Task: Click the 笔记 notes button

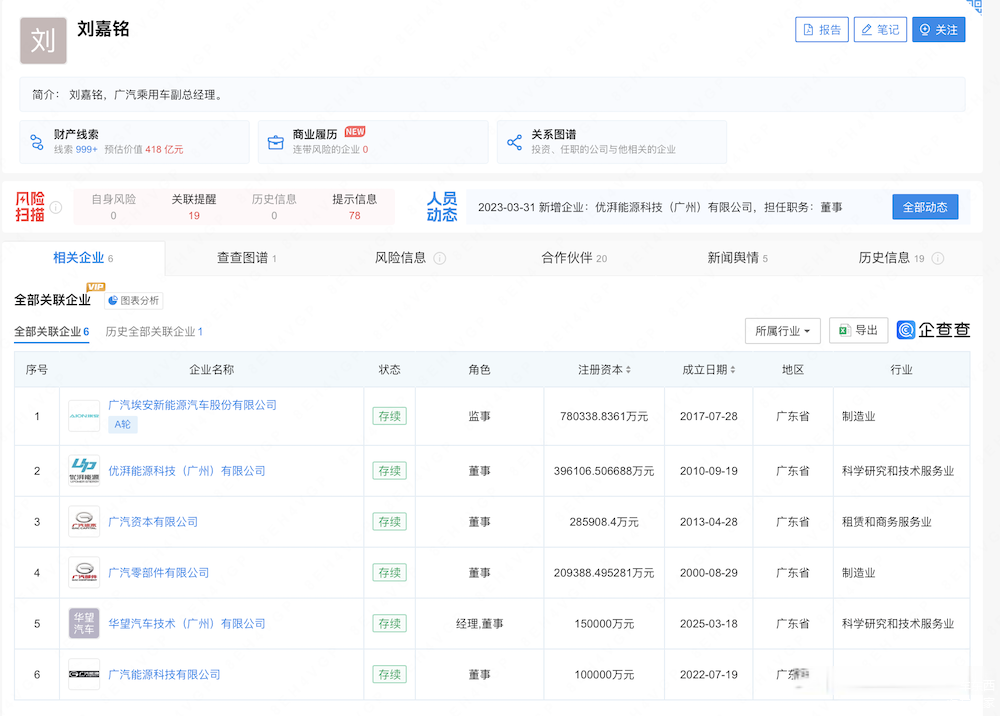Action: pos(879,30)
